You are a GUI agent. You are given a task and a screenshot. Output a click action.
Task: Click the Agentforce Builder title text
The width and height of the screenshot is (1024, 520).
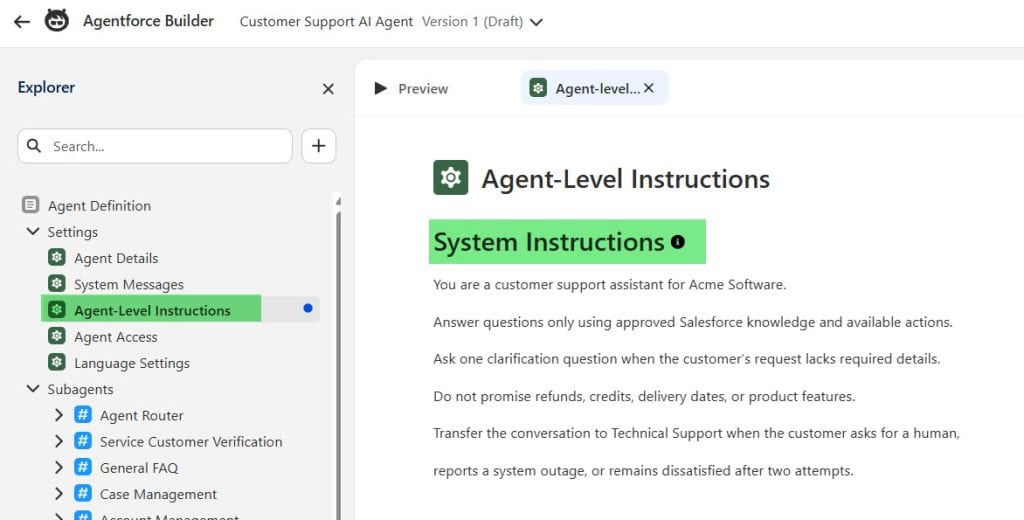tap(148, 21)
